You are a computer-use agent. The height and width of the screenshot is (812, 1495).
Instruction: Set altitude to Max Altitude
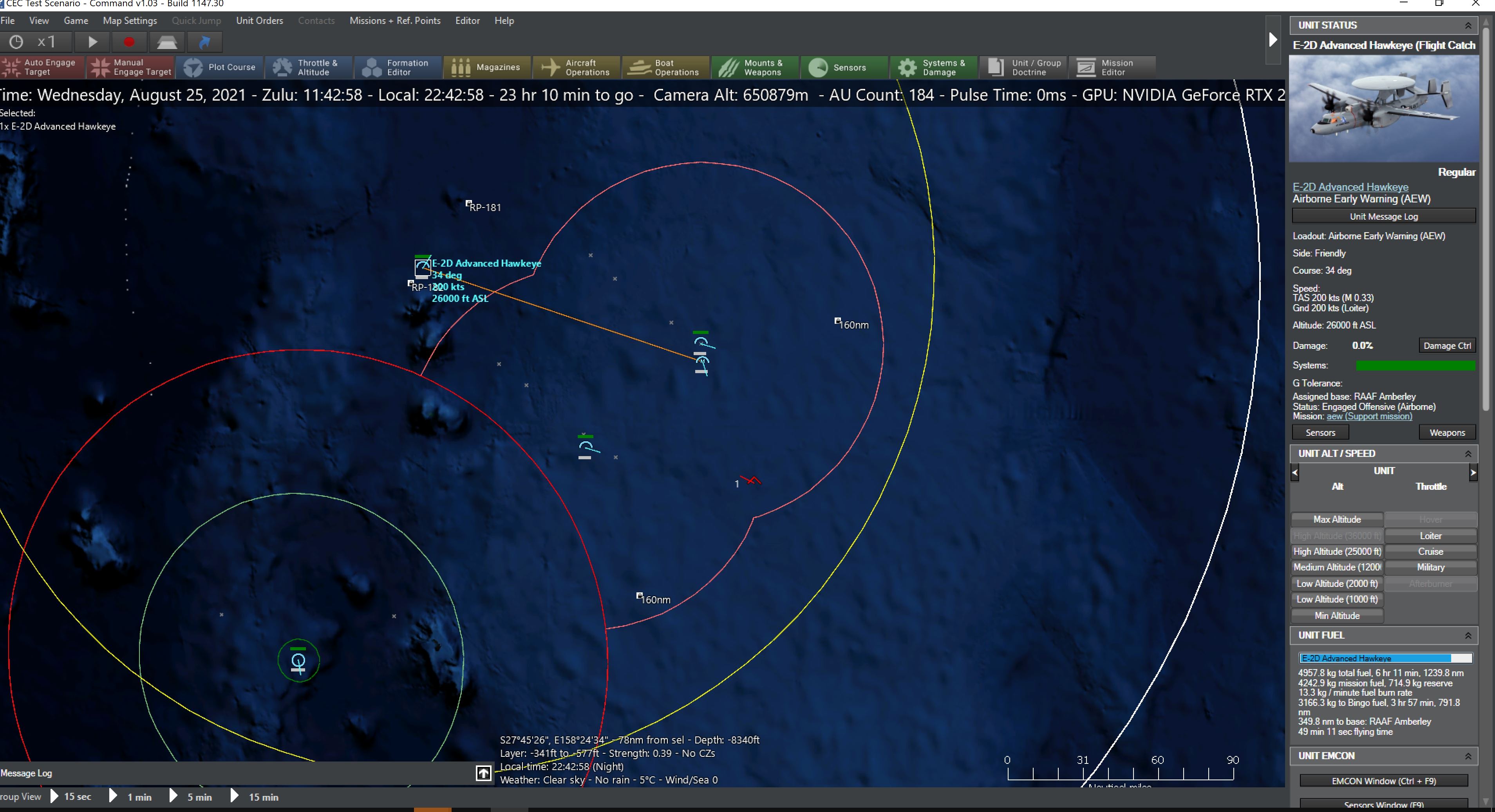click(x=1336, y=520)
